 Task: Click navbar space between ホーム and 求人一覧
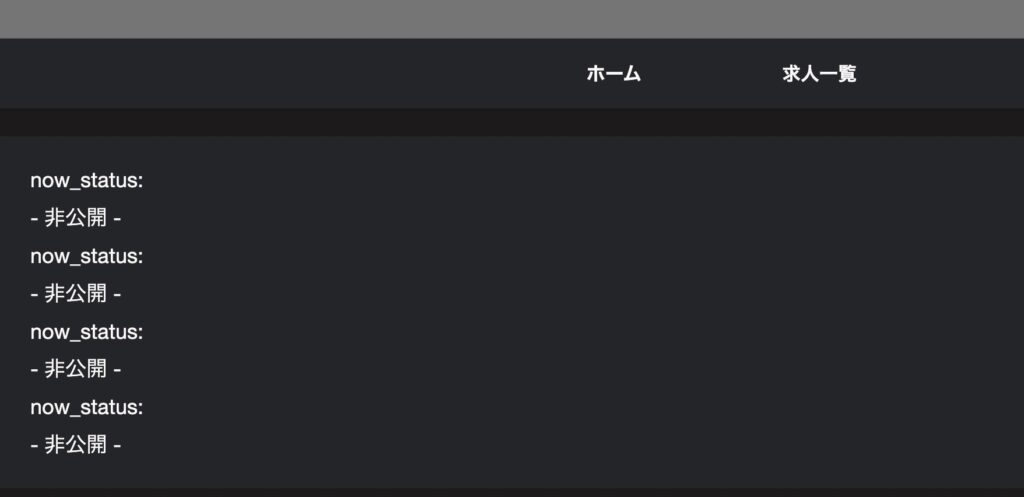point(712,74)
